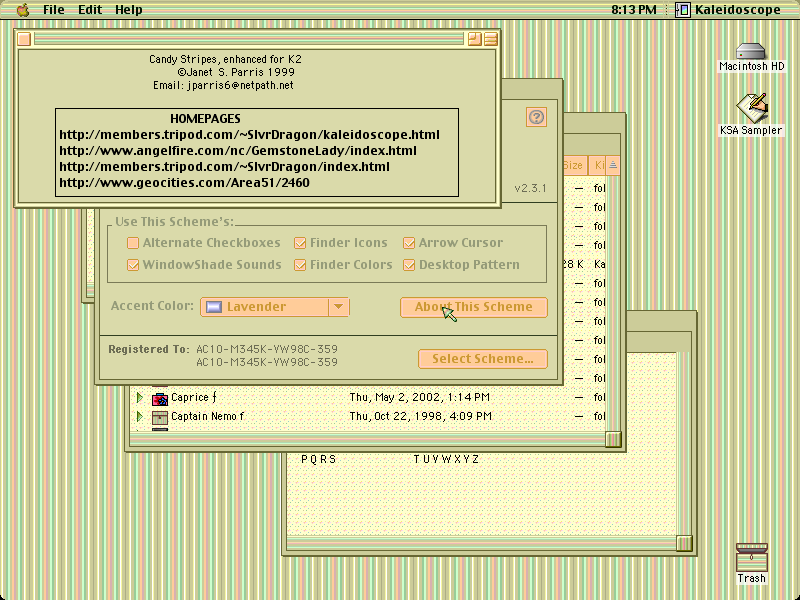Expand the Caprice f folder

click(139, 397)
